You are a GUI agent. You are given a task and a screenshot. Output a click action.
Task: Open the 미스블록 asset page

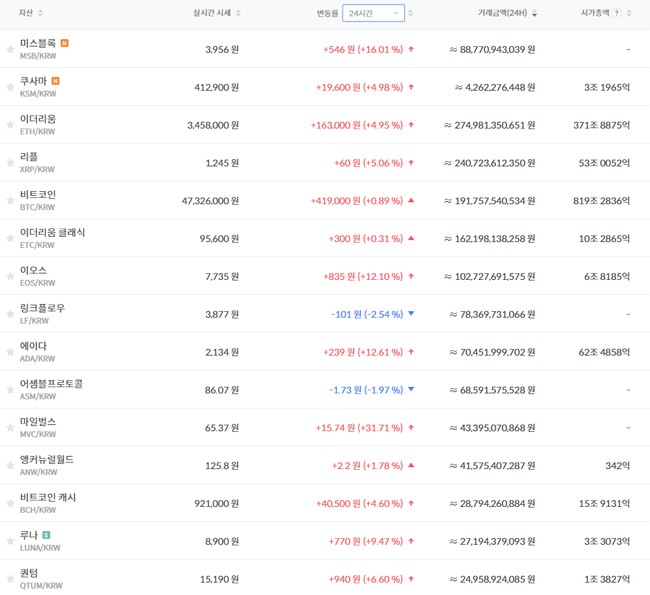pyautogui.click(x=38, y=43)
